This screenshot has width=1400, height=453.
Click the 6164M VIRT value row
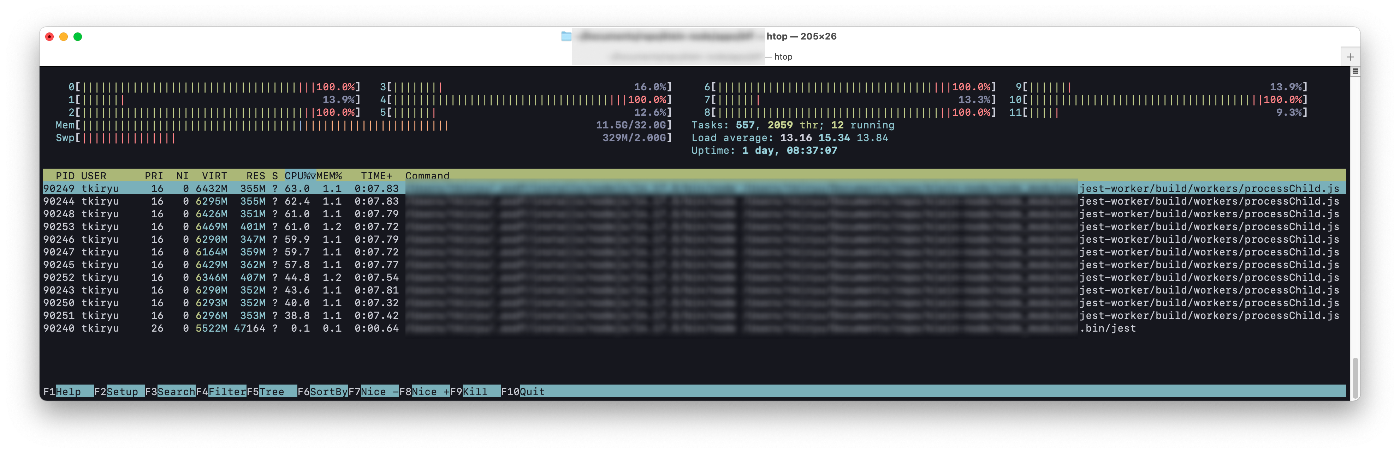point(212,252)
